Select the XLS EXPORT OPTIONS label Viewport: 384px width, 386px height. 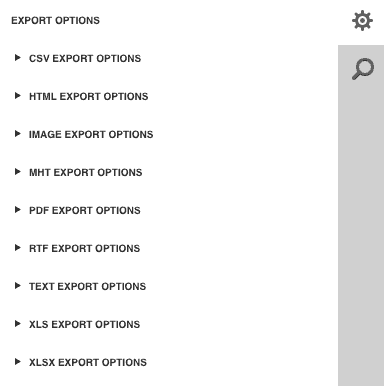pyautogui.click(x=85, y=324)
